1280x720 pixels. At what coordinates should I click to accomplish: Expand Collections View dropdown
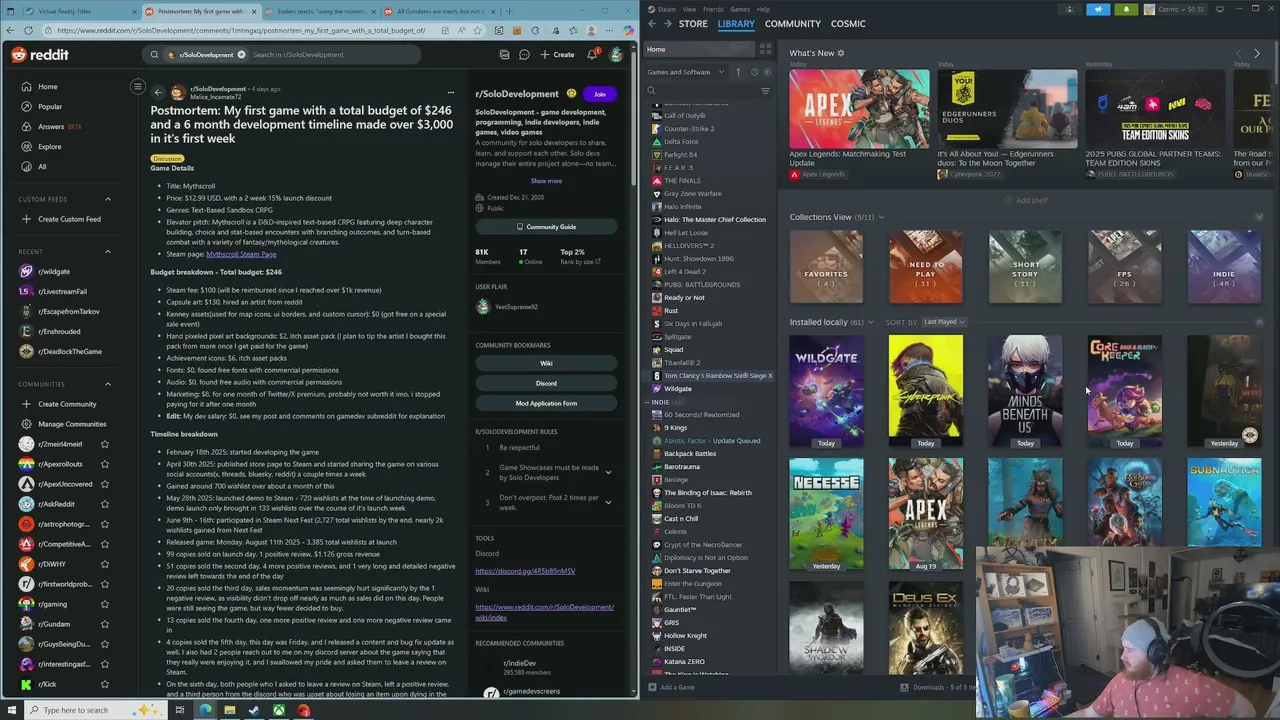point(881,217)
